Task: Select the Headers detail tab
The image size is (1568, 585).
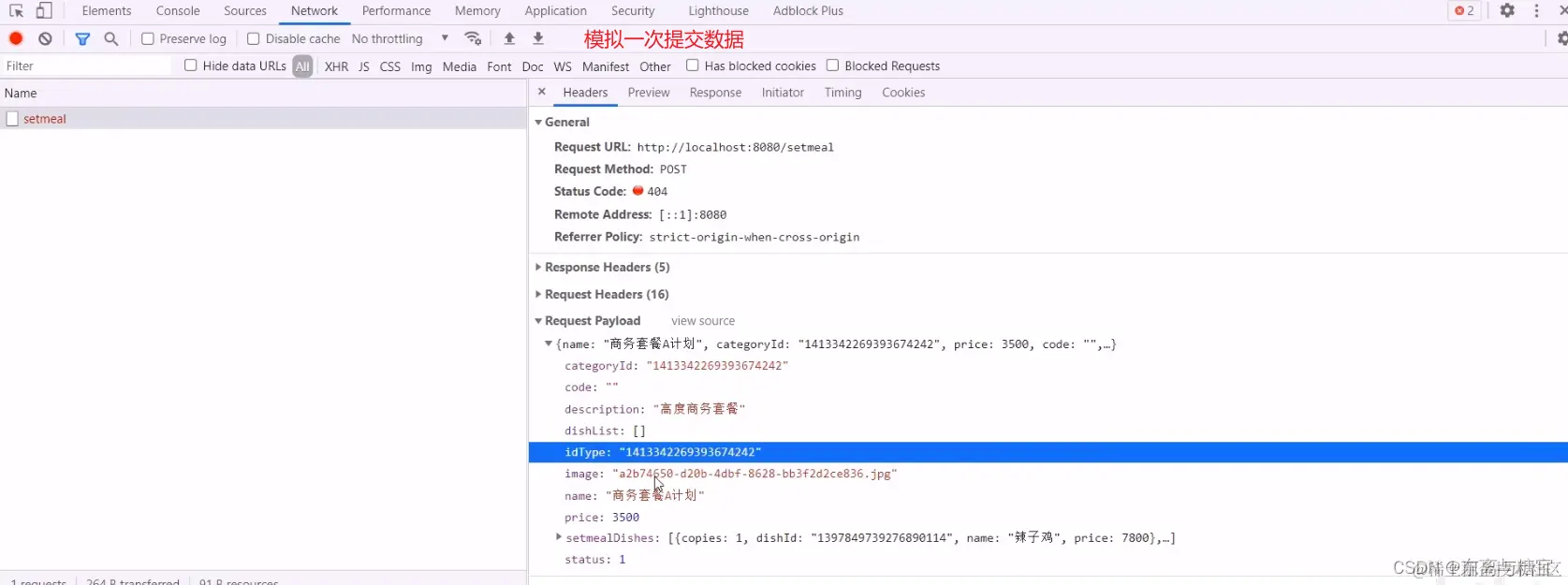Action: pyautogui.click(x=585, y=93)
